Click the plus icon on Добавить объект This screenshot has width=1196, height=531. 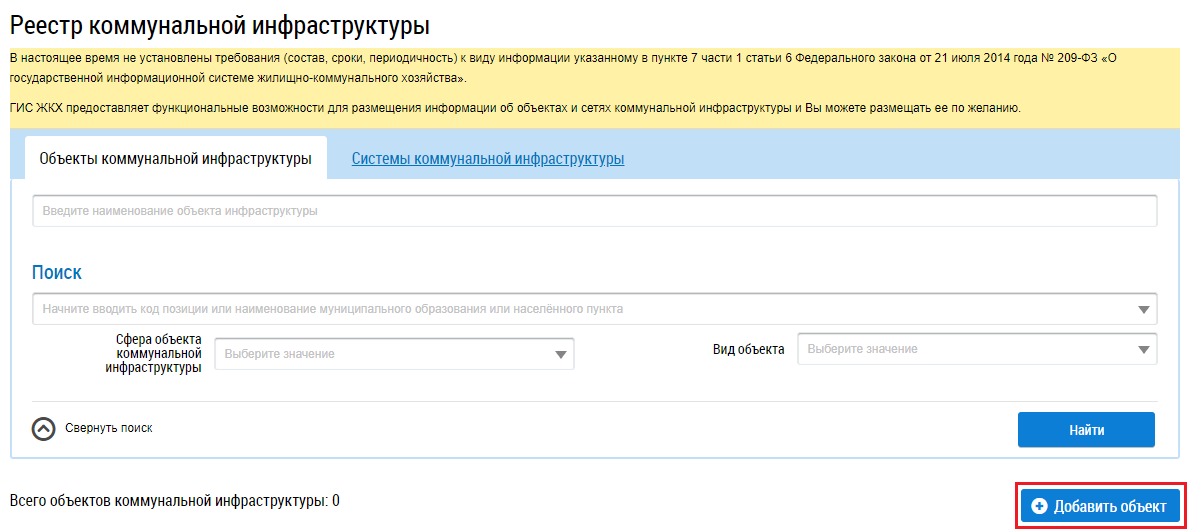coord(1039,507)
